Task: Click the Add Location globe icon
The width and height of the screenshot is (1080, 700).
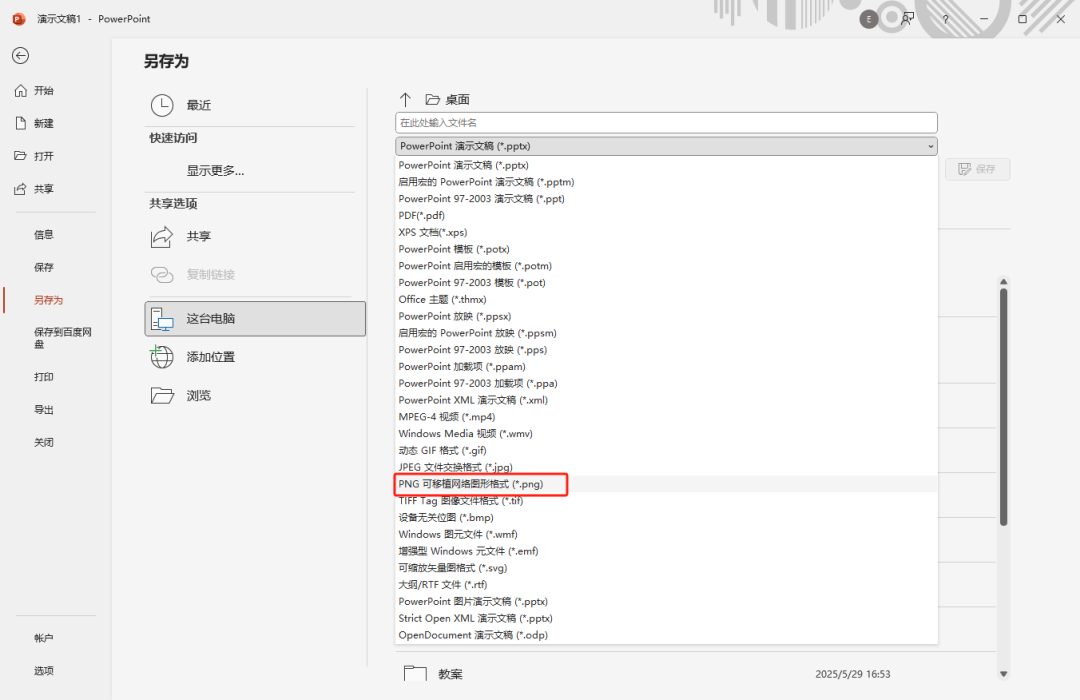Action: (162, 357)
